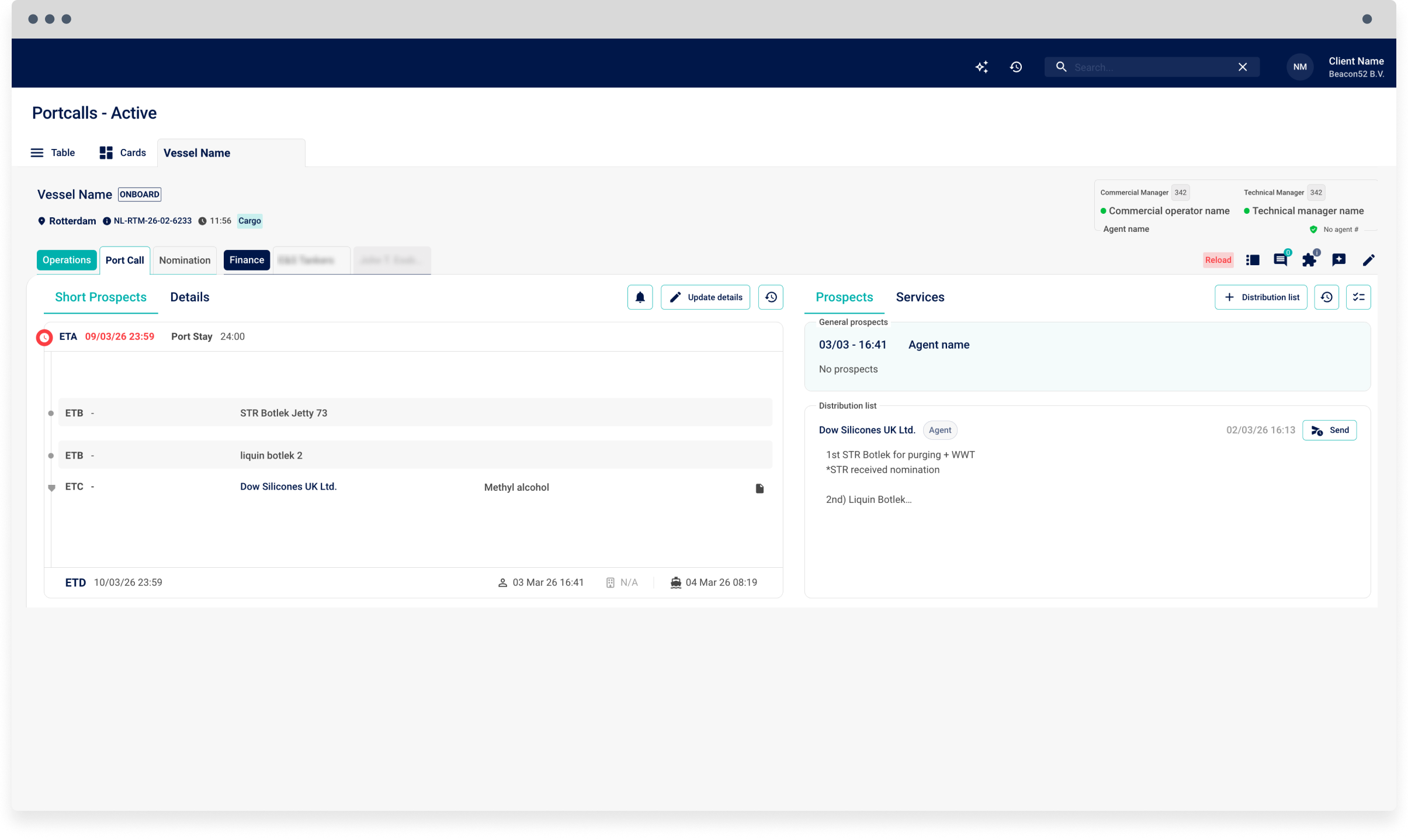This screenshot has width=1408, height=840.
Task: Select the Nomination tab
Action: 185,261
